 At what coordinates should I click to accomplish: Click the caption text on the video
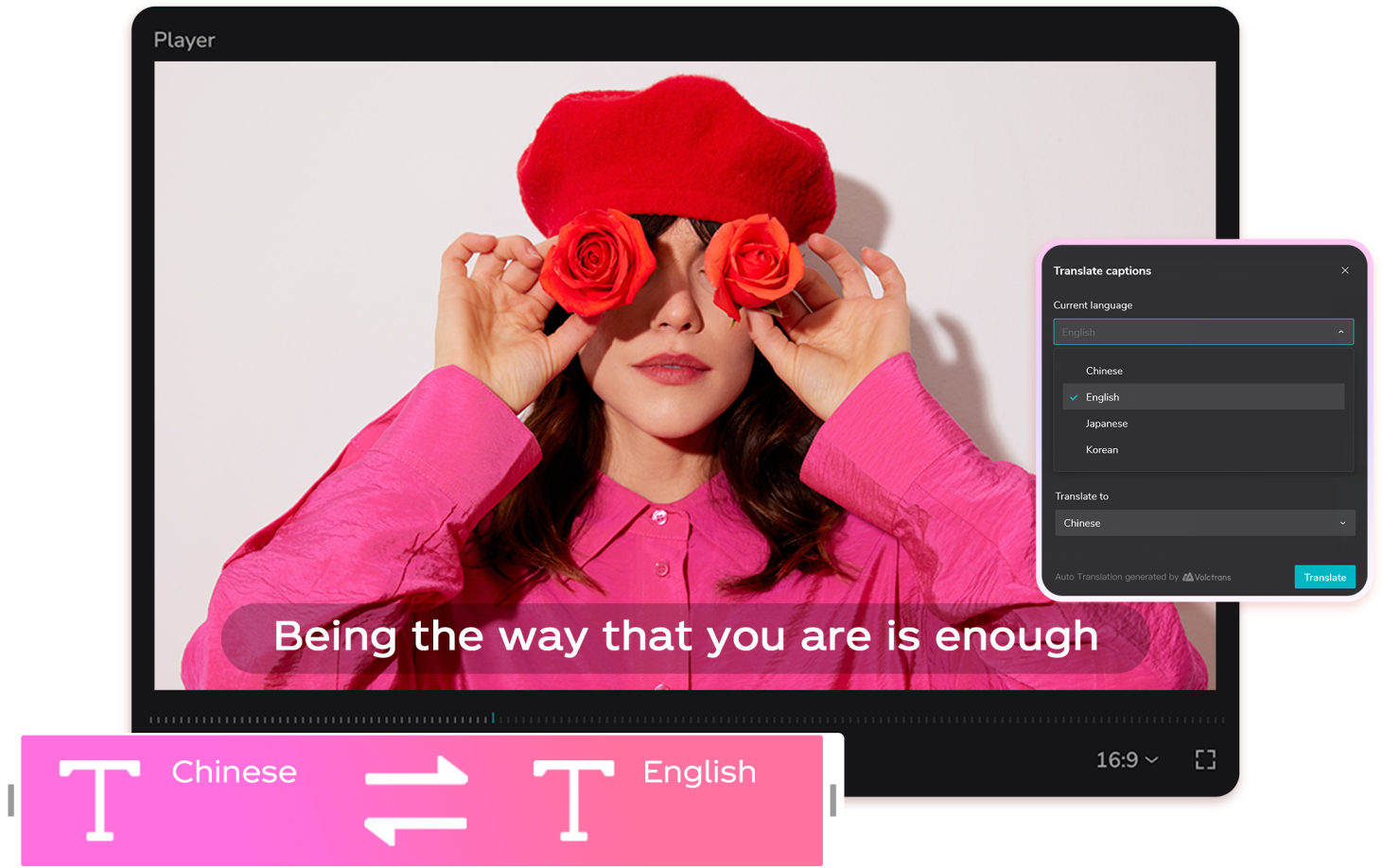(x=685, y=636)
